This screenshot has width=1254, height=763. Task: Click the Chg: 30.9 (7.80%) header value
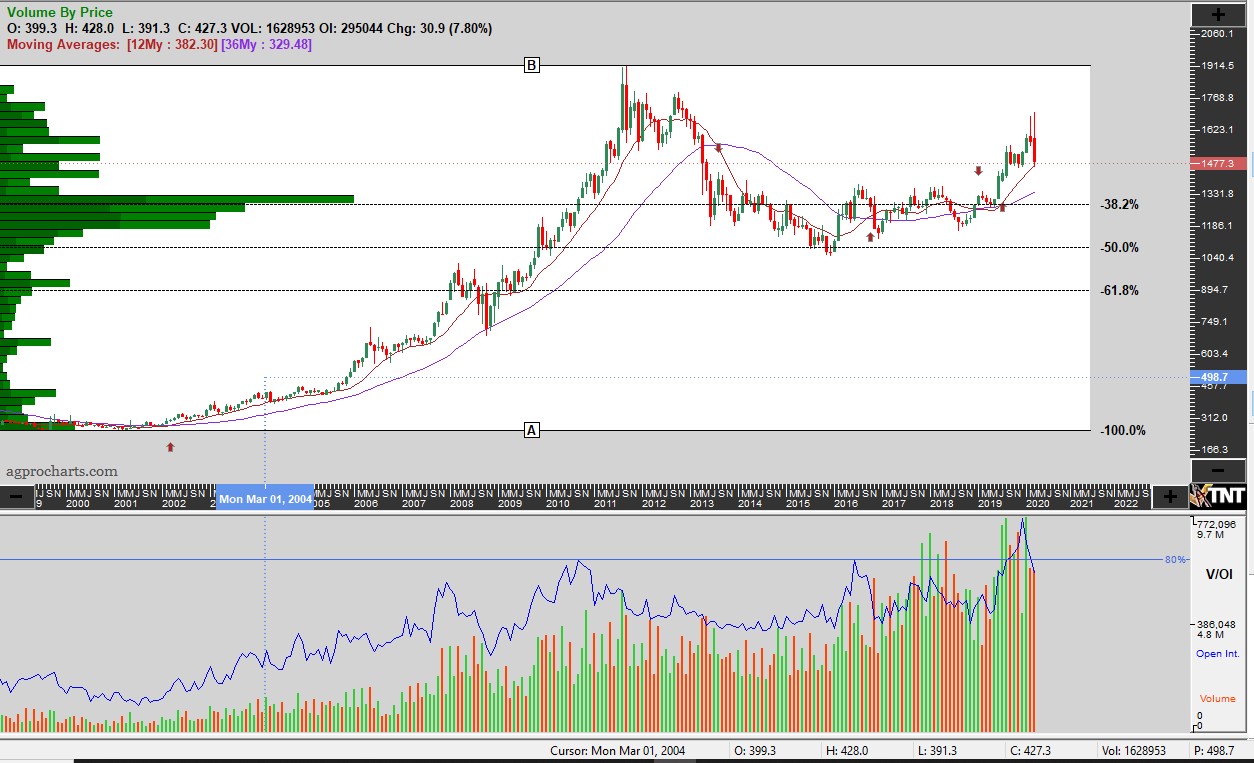pyautogui.click(x=440, y=28)
